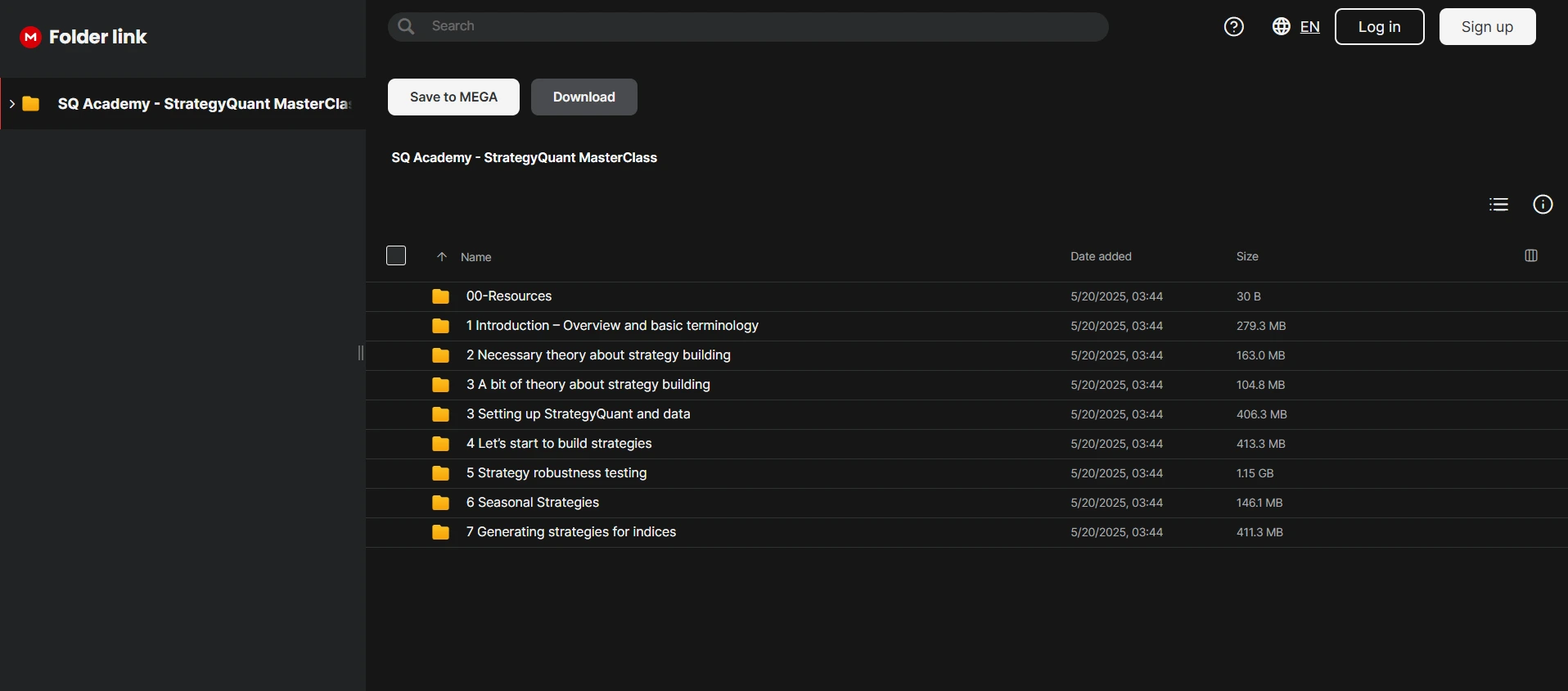Open the folder info icon
This screenshot has width=1568, height=691.
(1543, 205)
